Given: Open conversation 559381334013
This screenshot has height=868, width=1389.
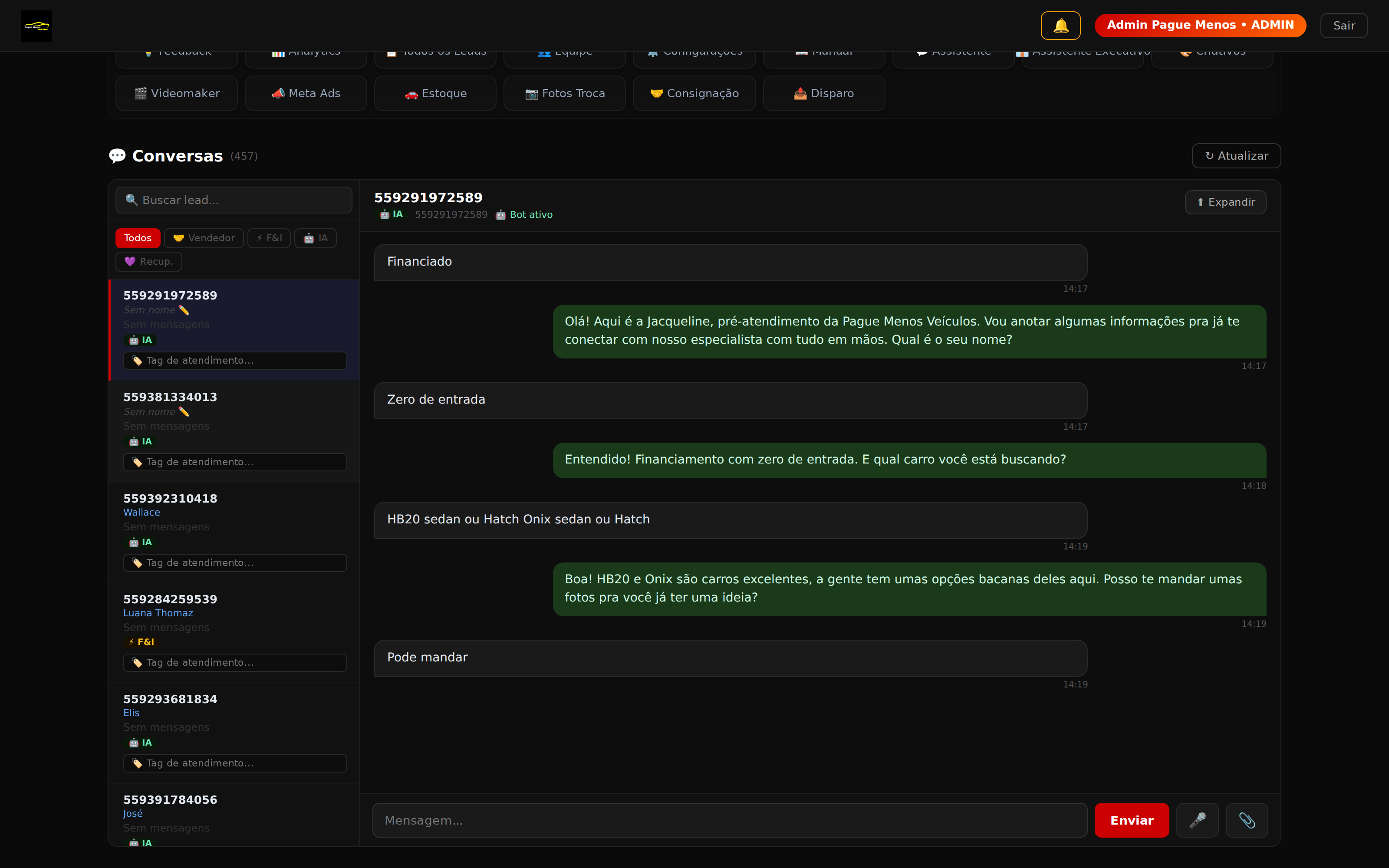Looking at the screenshot, I should (x=234, y=431).
